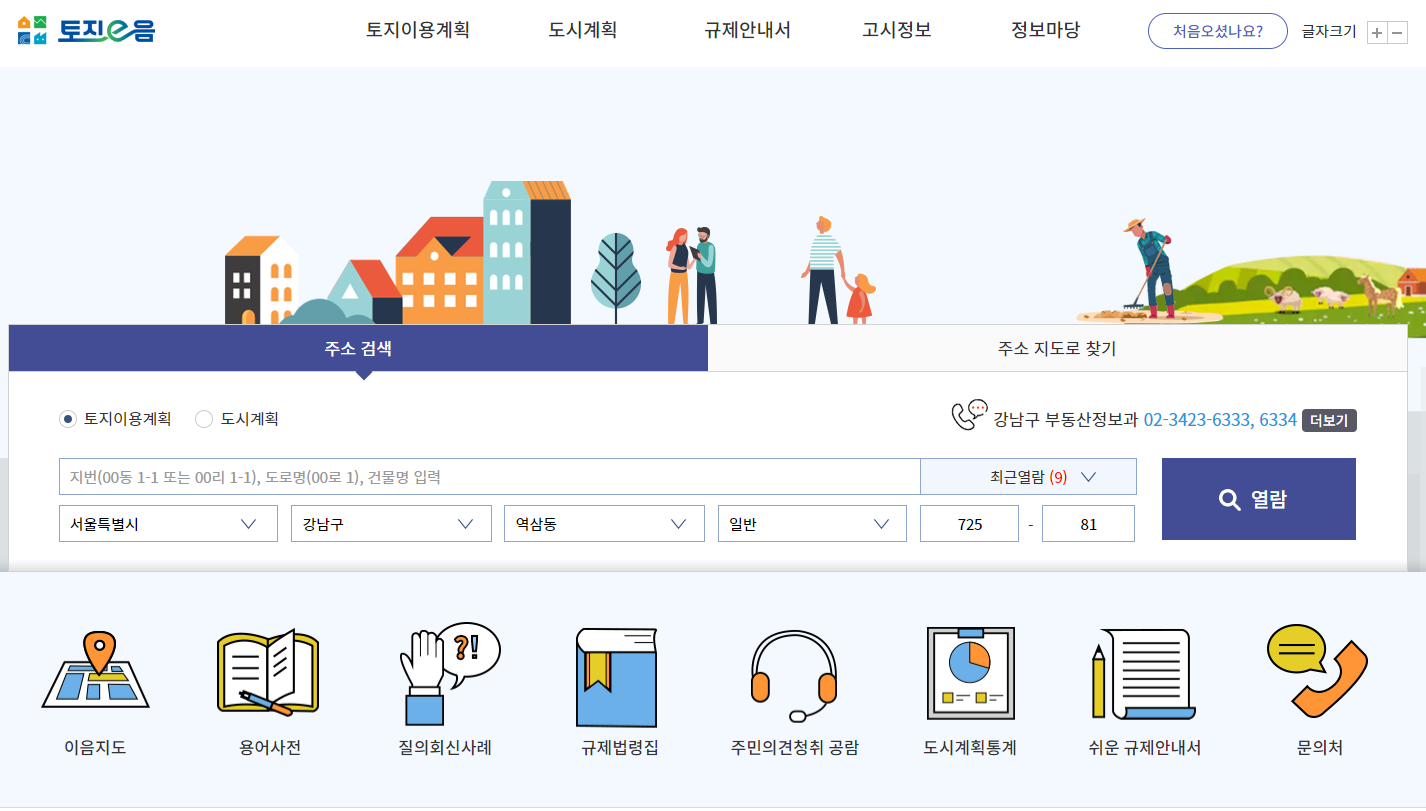Open the 용어사전 open book icon
This screenshot has height=811, width=1426.
(268, 673)
